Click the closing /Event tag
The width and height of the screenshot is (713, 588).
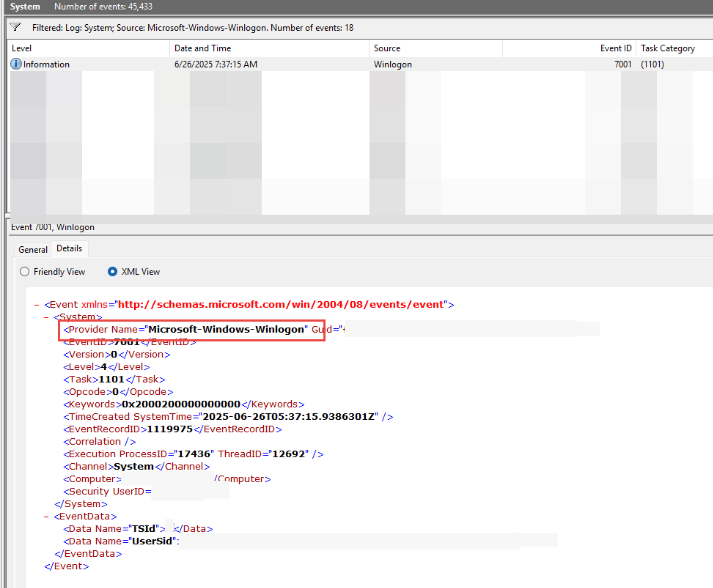point(67,567)
